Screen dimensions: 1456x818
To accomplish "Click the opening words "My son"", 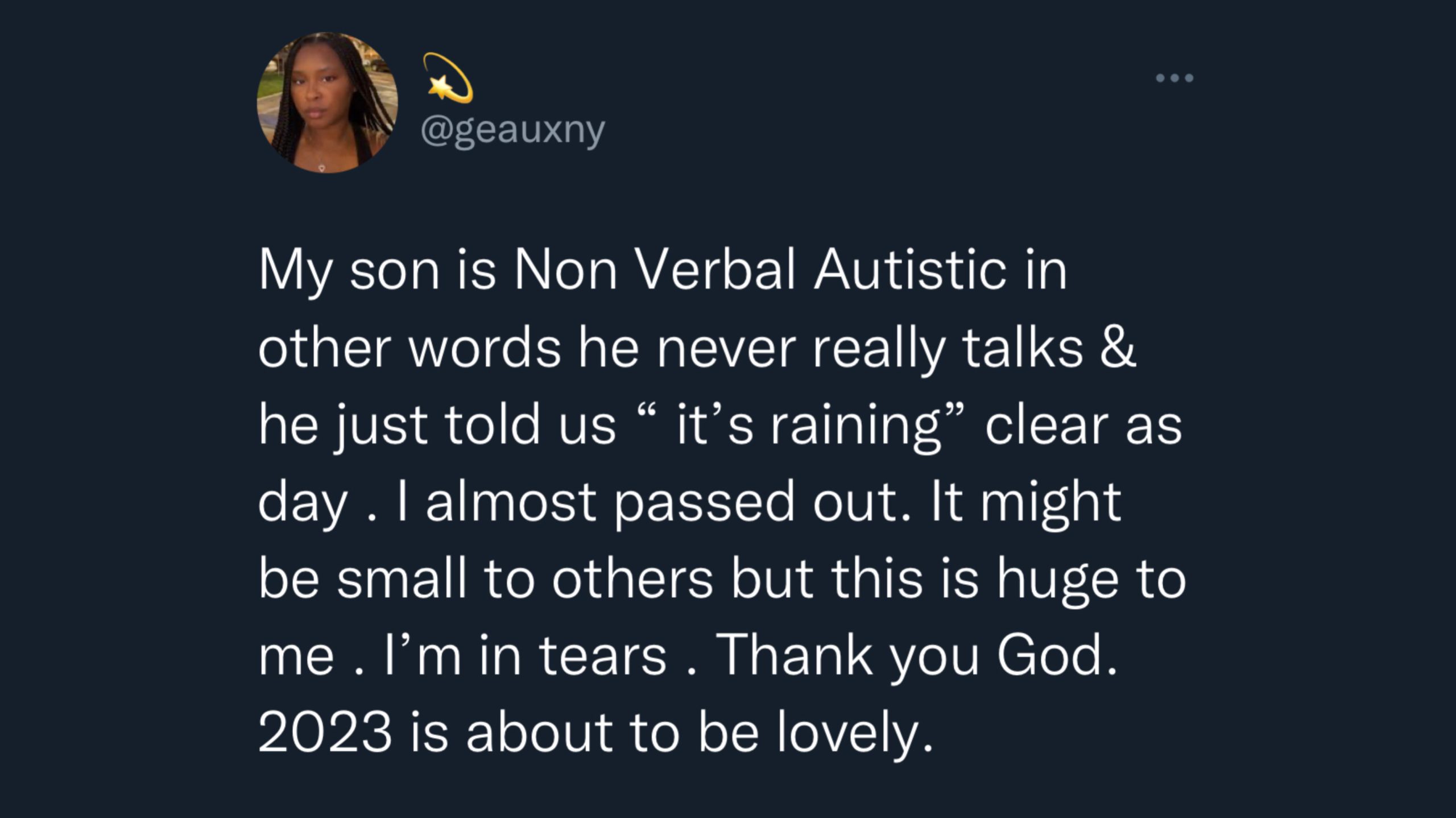I will click(350, 272).
